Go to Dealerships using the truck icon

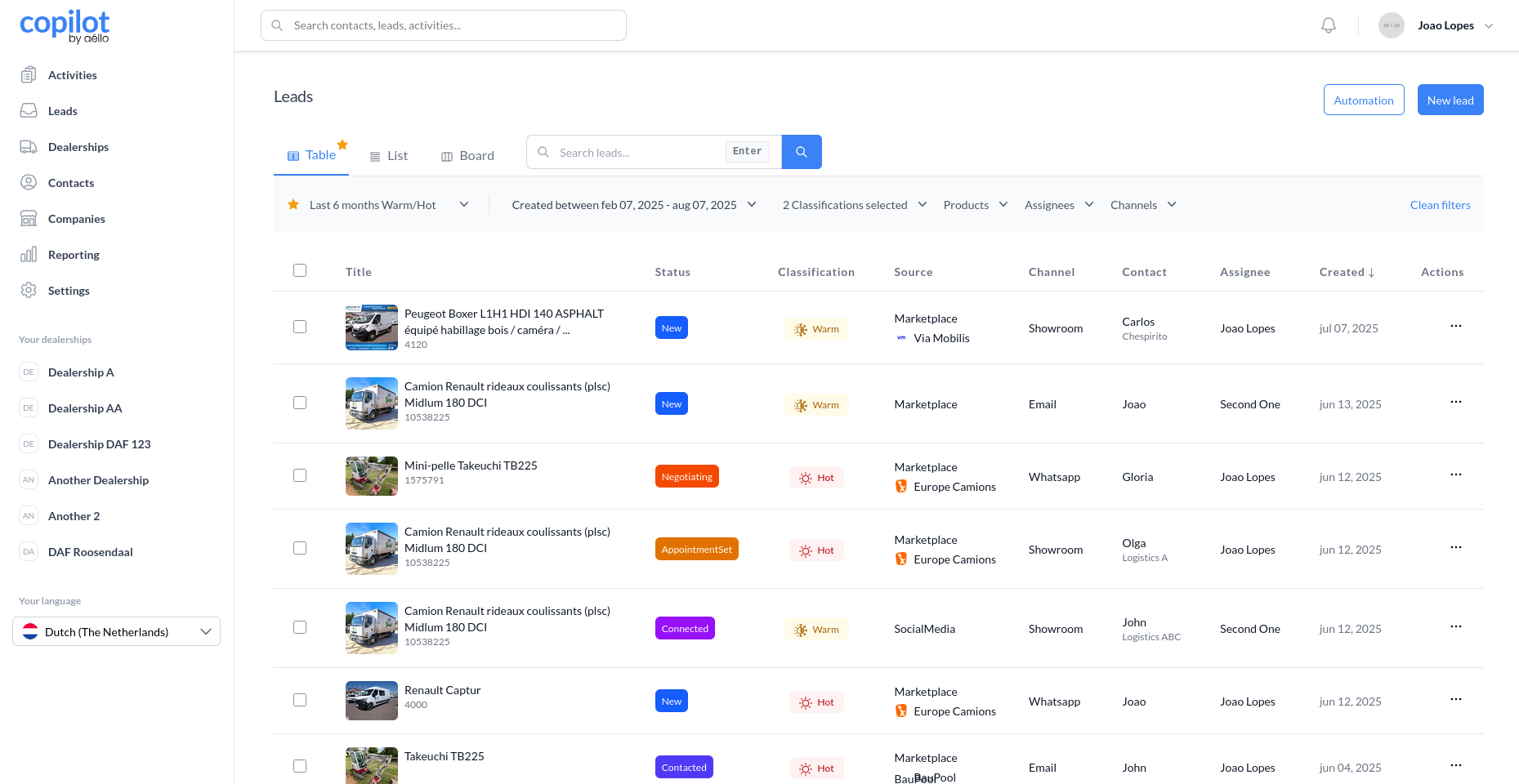click(x=29, y=147)
